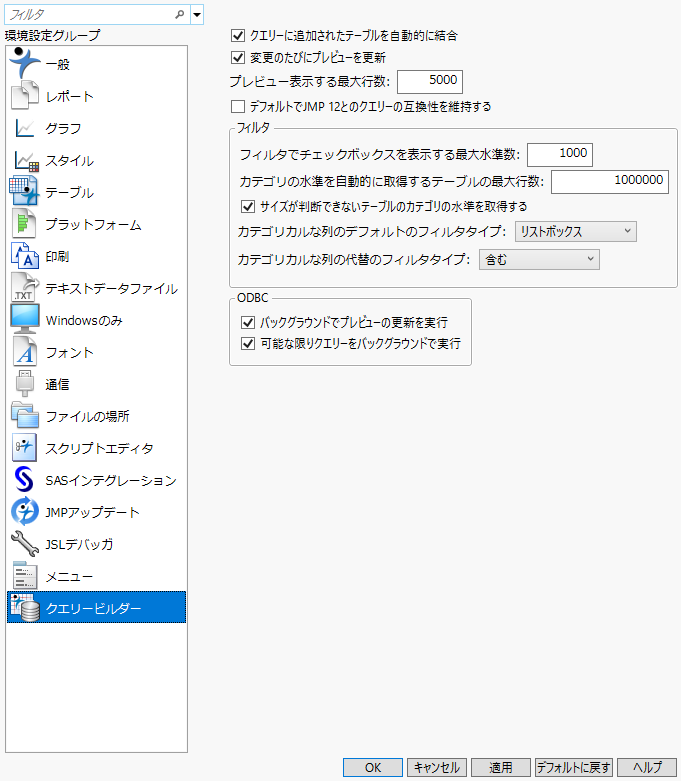
Task: Select the Windowsのみ monitor icon
Action: (24, 320)
